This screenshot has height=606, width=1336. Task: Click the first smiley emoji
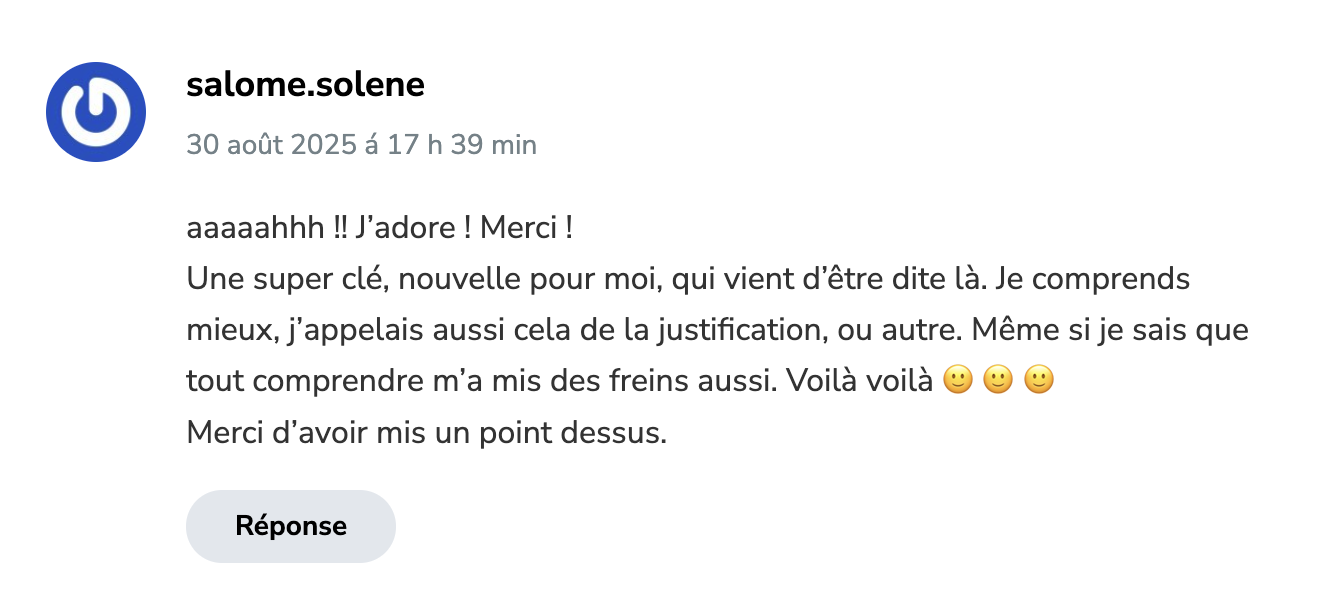tap(957, 381)
